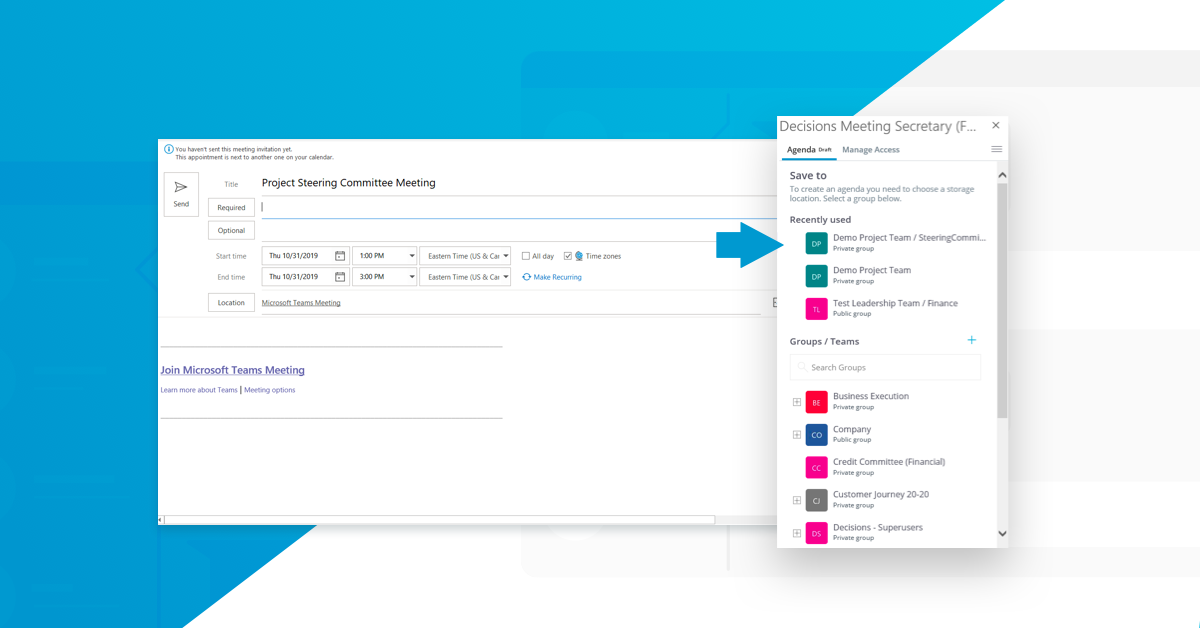
Task: Open Learn more about Teams link
Action: (199, 390)
